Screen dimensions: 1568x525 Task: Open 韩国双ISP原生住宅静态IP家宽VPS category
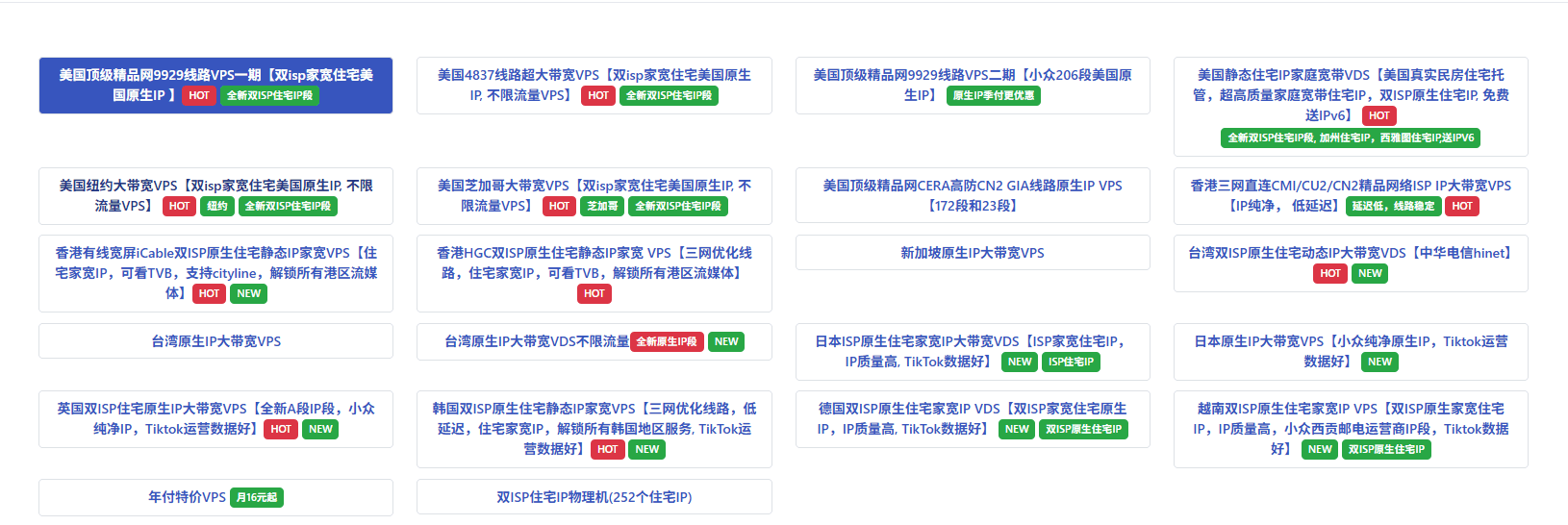[594, 430]
